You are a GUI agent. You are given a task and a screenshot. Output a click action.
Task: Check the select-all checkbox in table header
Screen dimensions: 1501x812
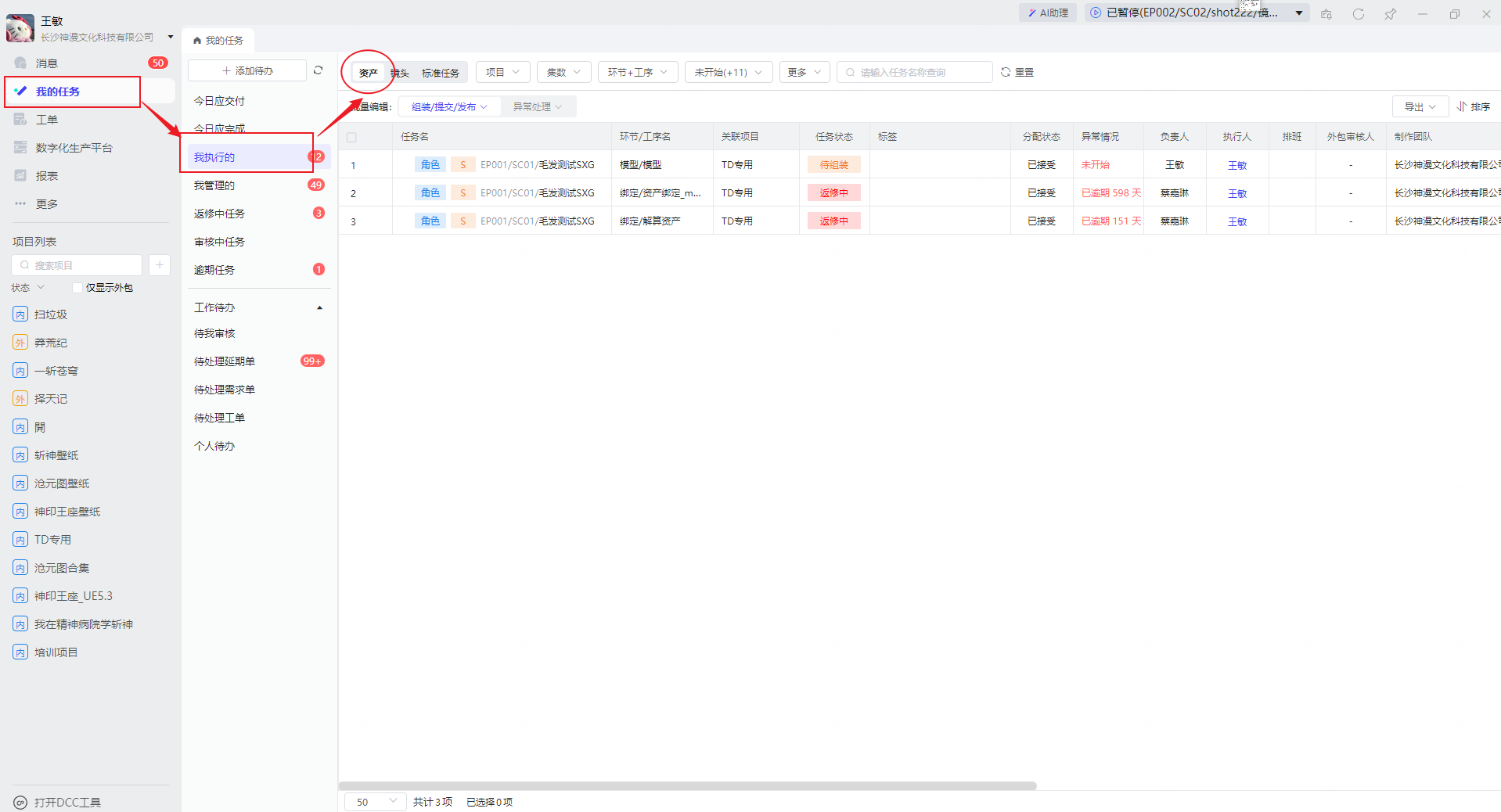[x=351, y=137]
